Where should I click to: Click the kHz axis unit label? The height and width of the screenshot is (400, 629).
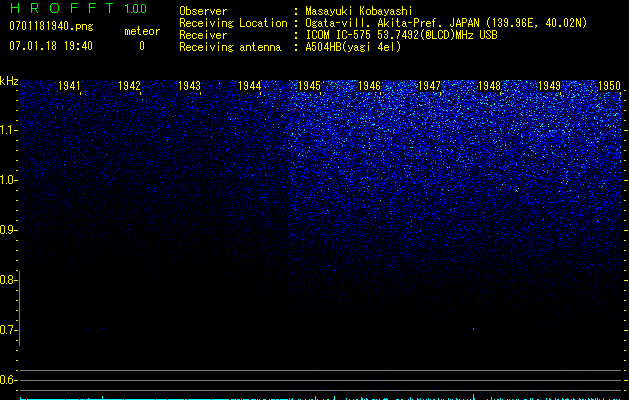[9, 81]
